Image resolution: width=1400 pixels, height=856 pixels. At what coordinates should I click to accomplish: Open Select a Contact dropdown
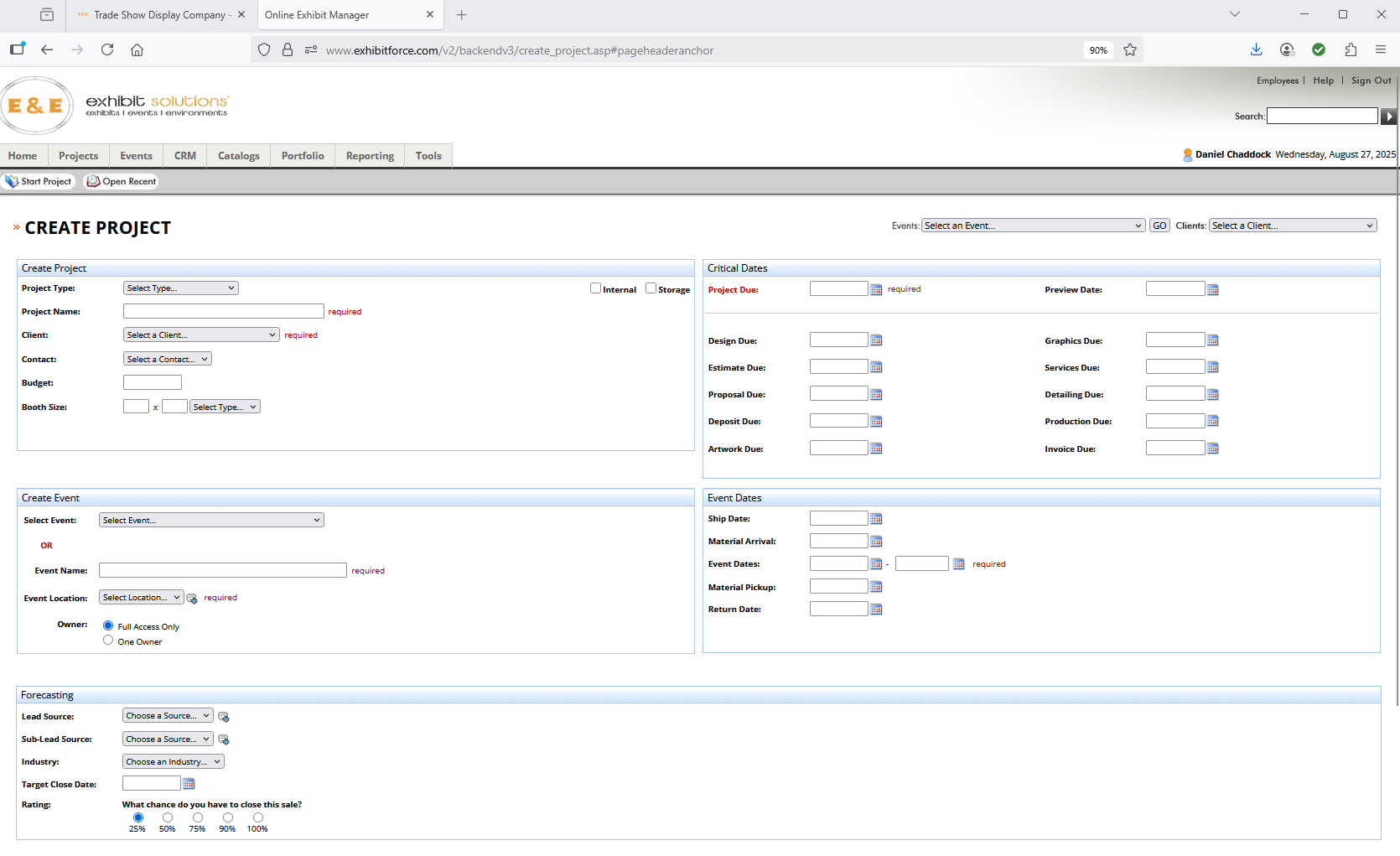click(x=168, y=359)
